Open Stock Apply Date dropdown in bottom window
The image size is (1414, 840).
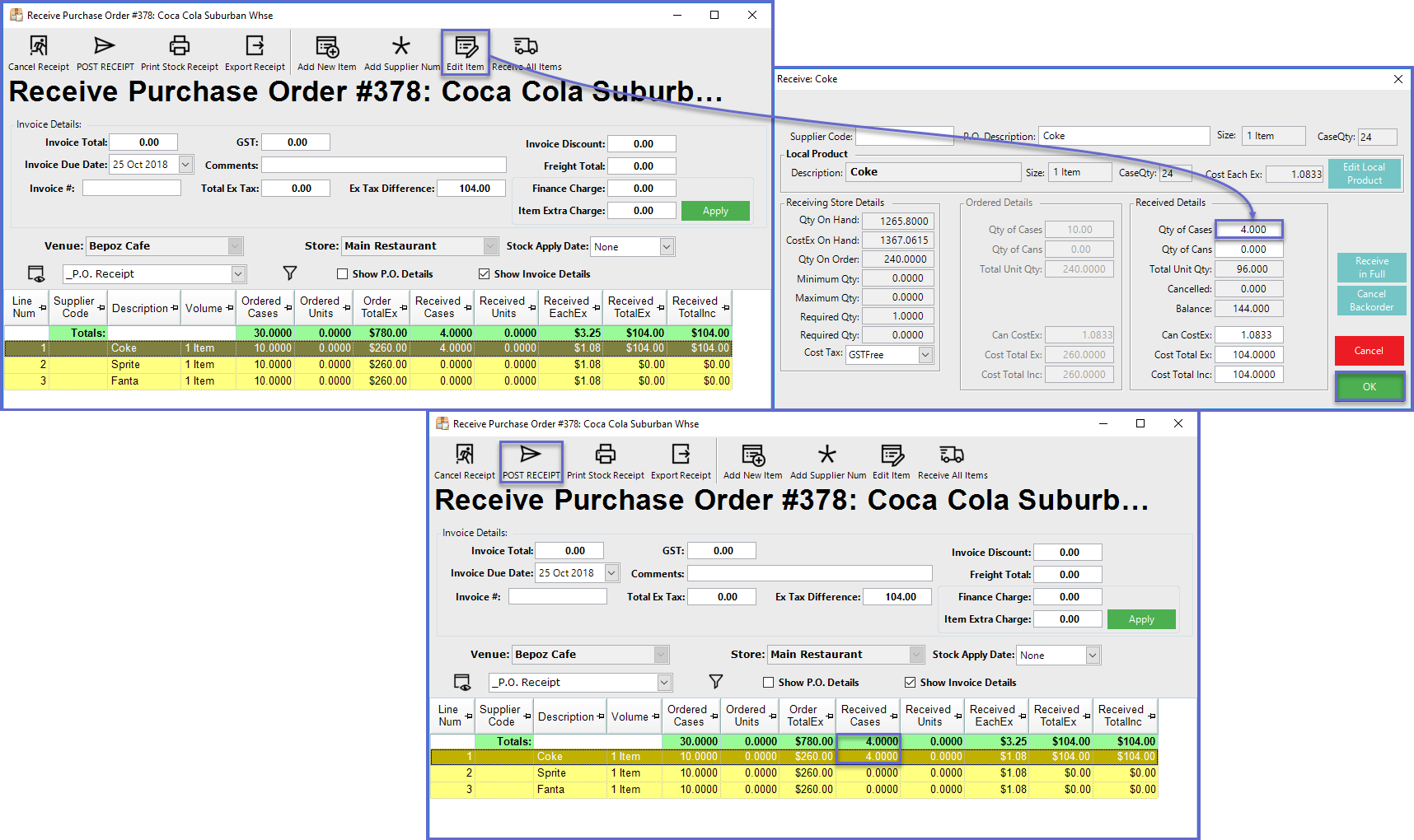(1093, 656)
